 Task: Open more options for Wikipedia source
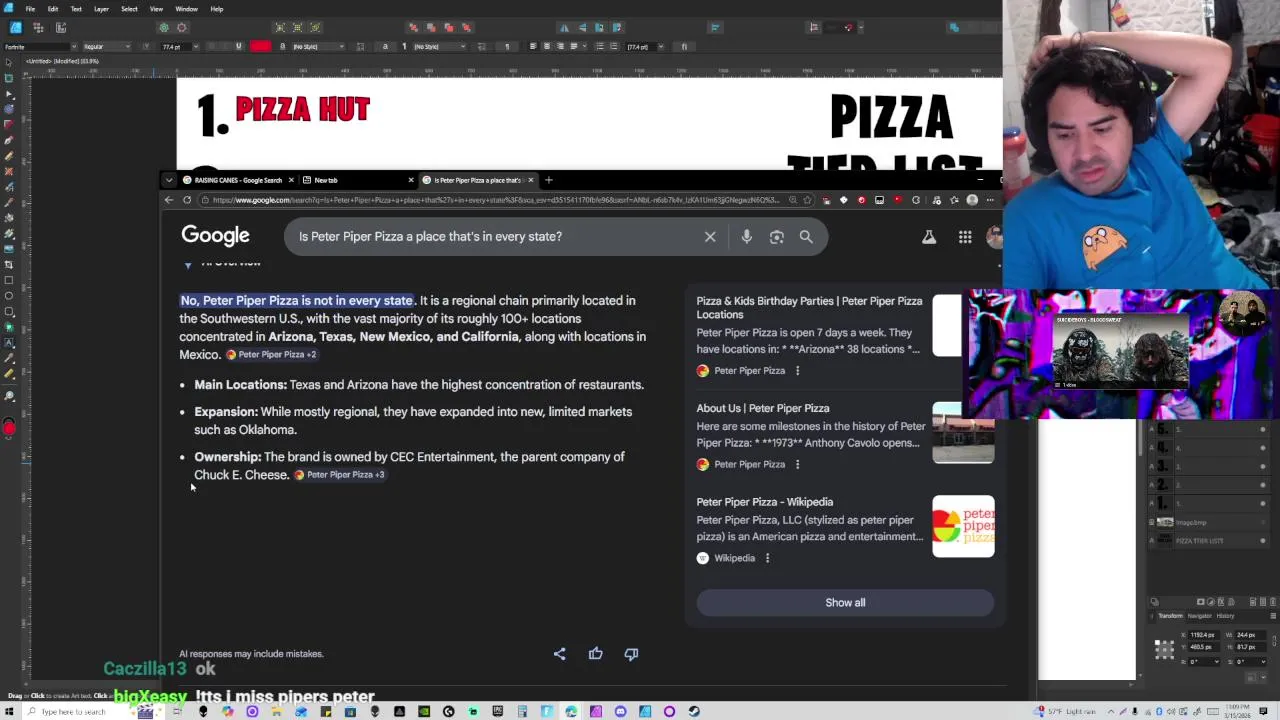[767, 558]
